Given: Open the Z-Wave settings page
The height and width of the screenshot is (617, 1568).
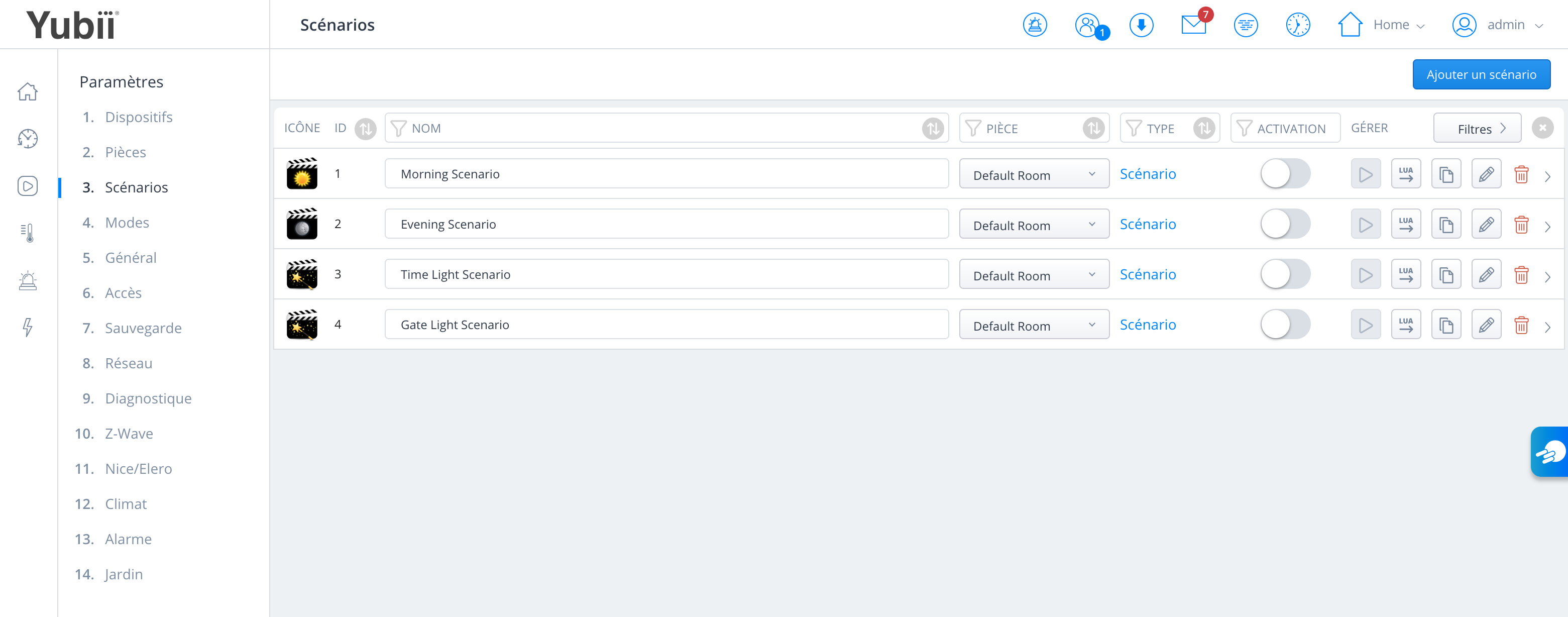Looking at the screenshot, I should [129, 434].
